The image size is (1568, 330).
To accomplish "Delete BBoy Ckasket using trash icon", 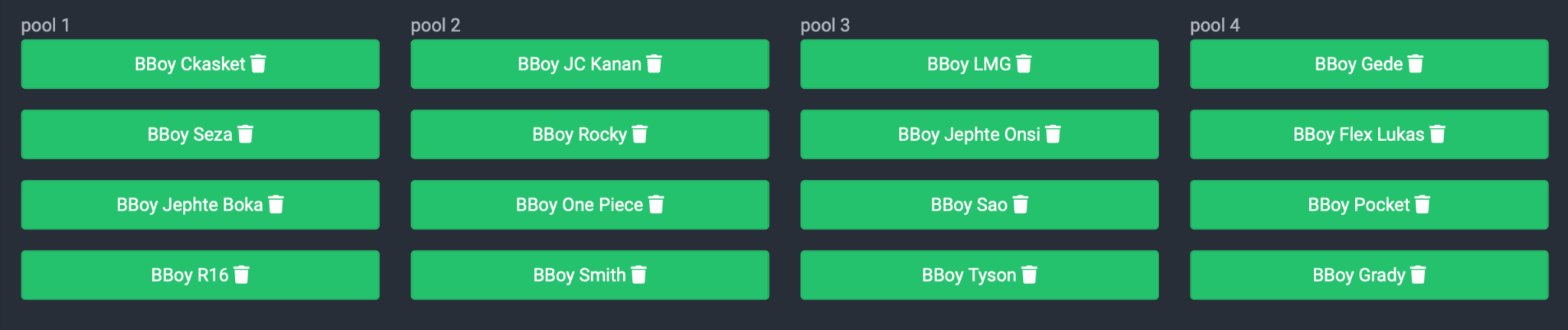I will click(x=259, y=64).
